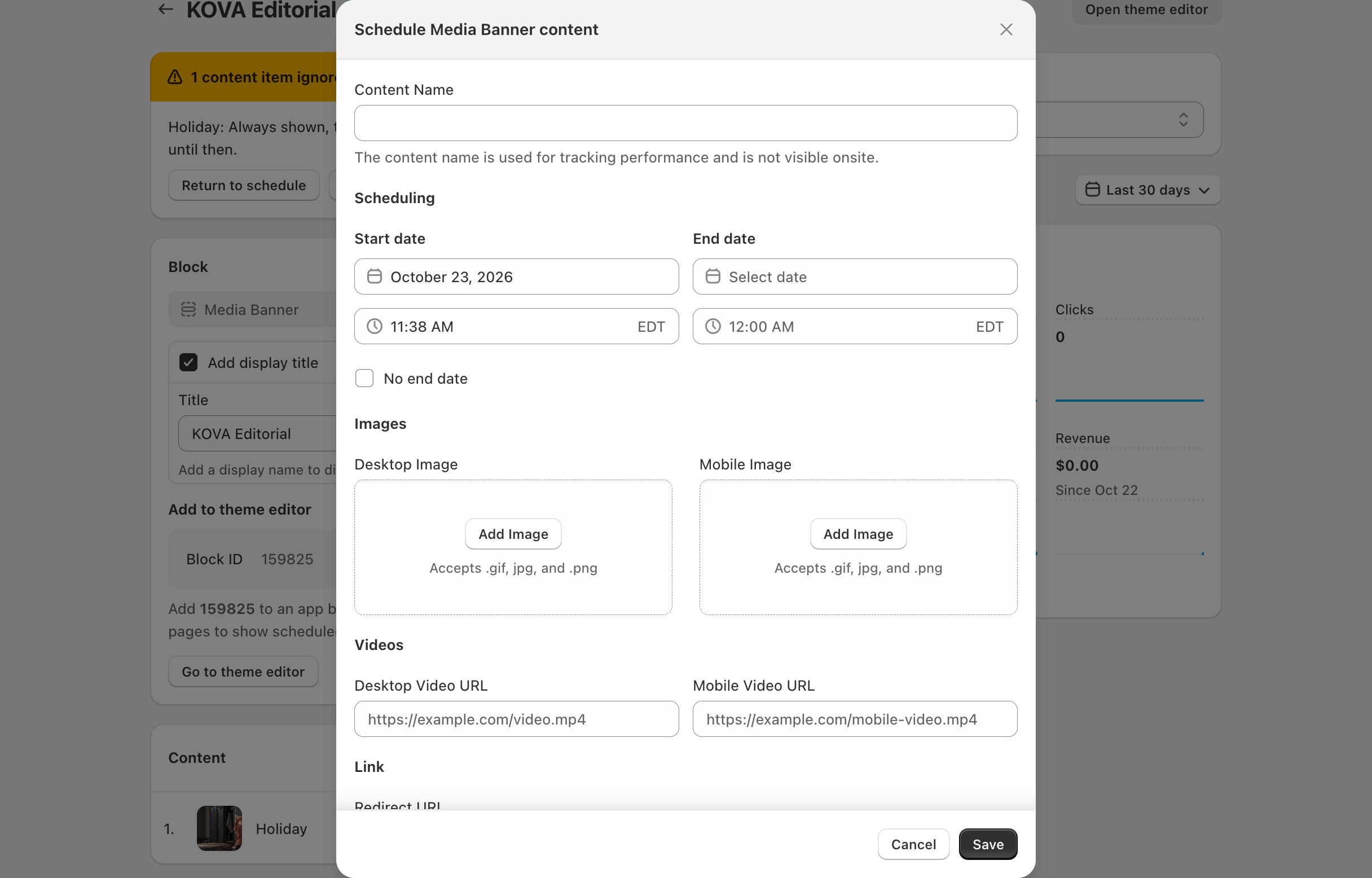Click the Block ID value 159825
Viewport: 1372px width, 878px height.
287,559
